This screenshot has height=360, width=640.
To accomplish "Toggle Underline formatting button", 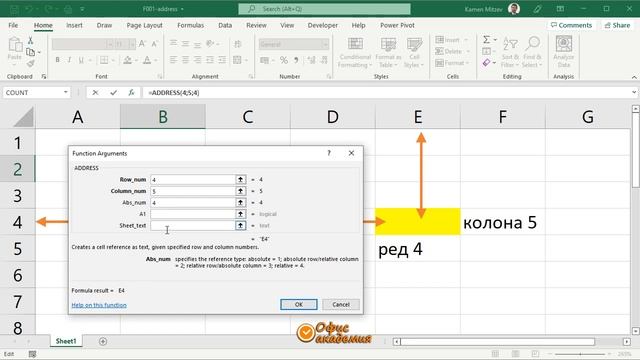I will click(81, 60).
